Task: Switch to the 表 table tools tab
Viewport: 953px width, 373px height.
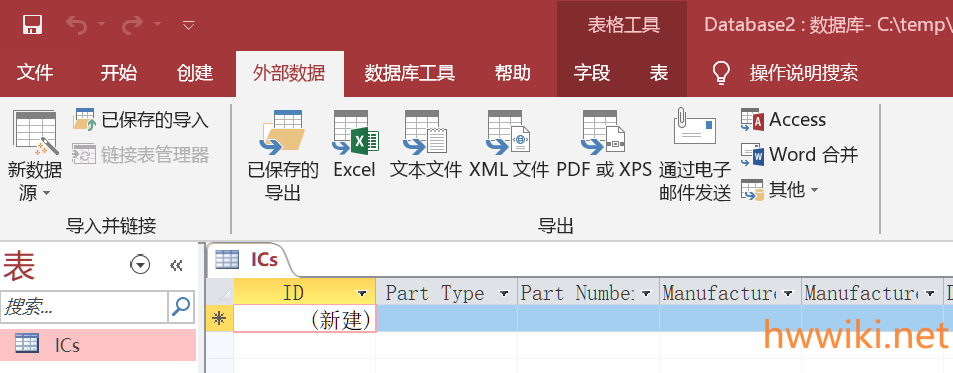Action: coord(659,74)
